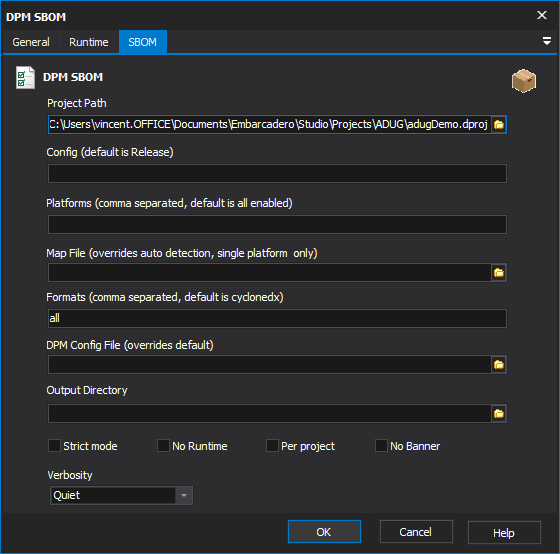This screenshot has width=560, height=554.
Task: Browse for the Project Path file
Action: point(499,125)
